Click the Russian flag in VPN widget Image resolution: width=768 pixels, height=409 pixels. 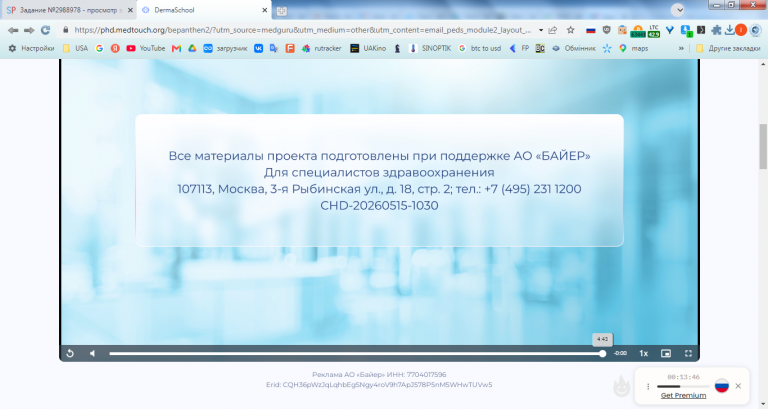point(721,385)
